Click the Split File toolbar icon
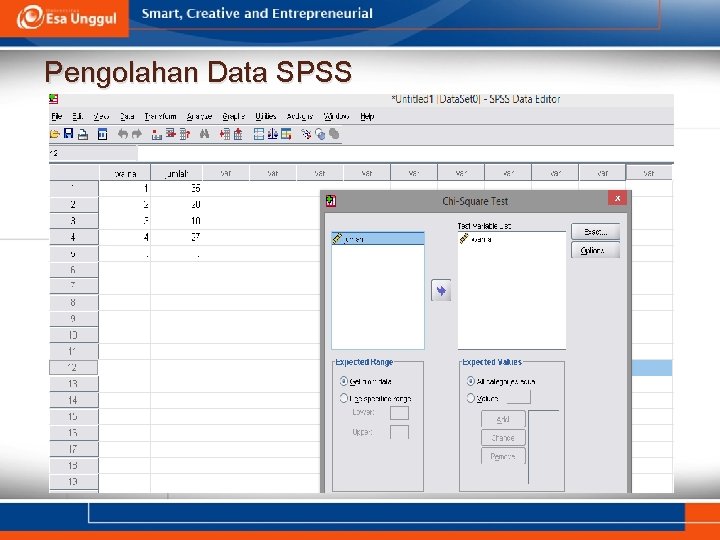The width and height of the screenshot is (720, 540). click(x=259, y=134)
